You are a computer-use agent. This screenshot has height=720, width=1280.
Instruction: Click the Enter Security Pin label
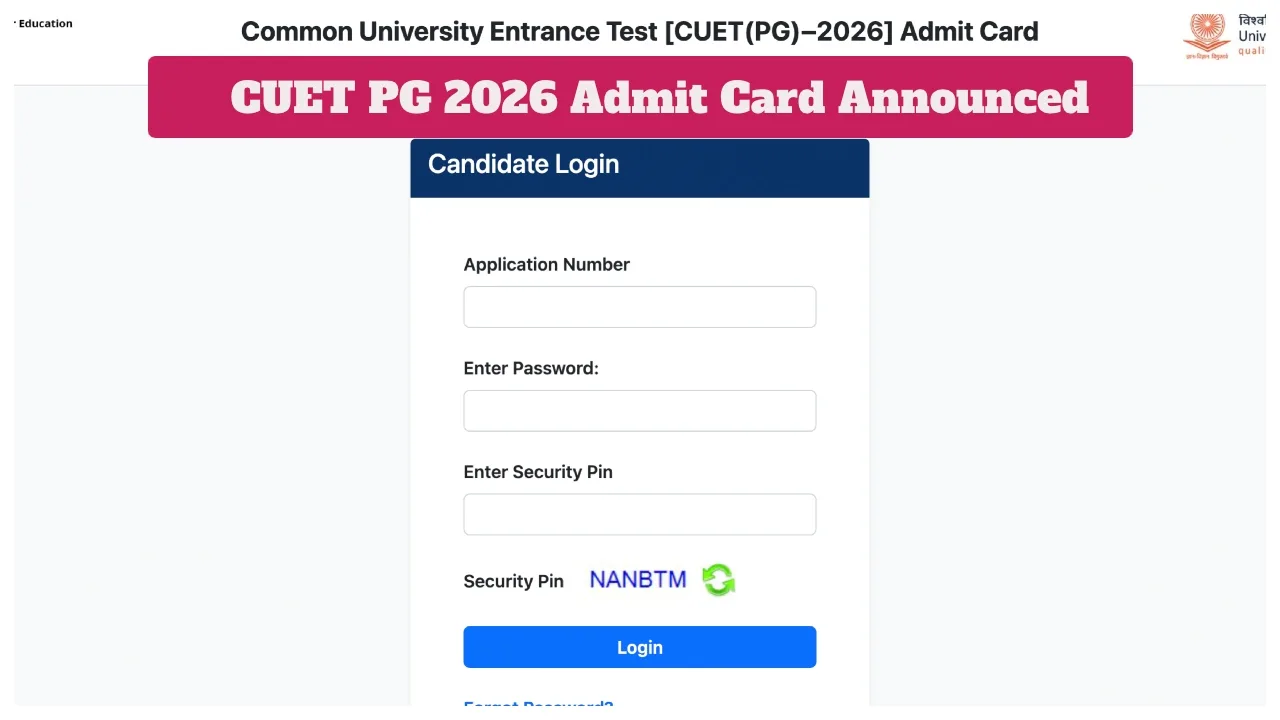tap(538, 471)
